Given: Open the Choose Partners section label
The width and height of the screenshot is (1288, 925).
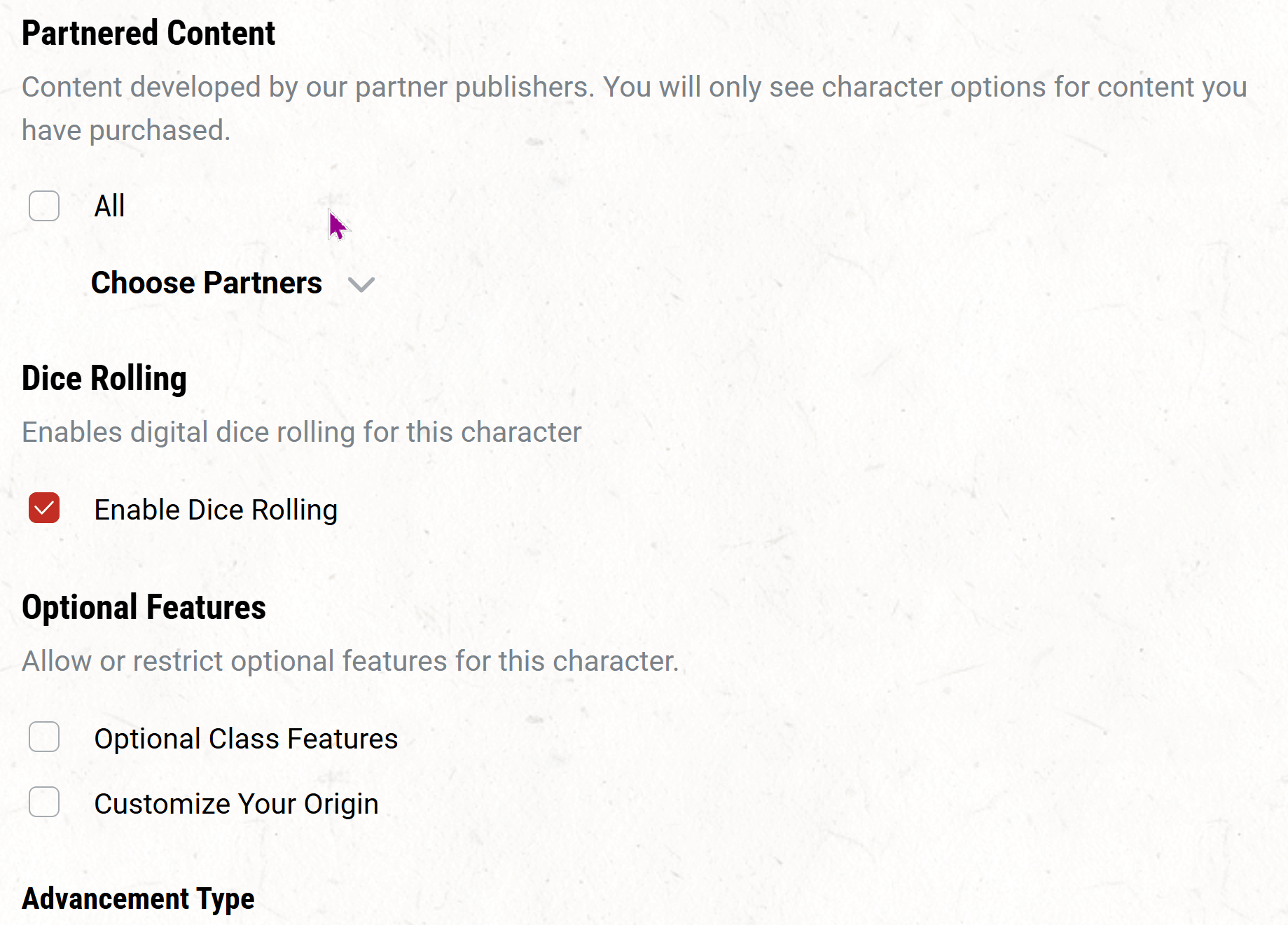Looking at the screenshot, I should [207, 283].
